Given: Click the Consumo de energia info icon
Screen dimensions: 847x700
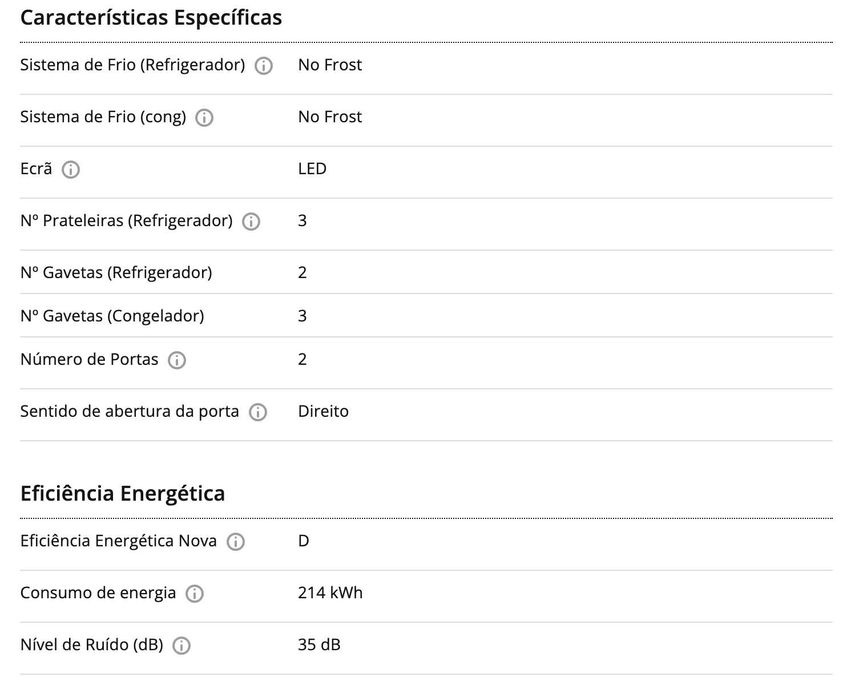Looking at the screenshot, I should click(195, 594).
